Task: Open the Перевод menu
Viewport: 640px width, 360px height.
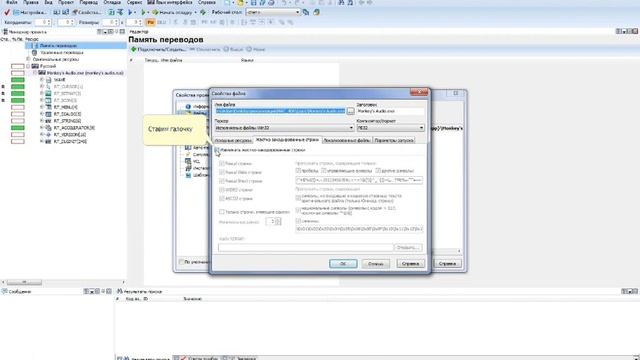Action: pyautogui.click(x=89, y=2)
